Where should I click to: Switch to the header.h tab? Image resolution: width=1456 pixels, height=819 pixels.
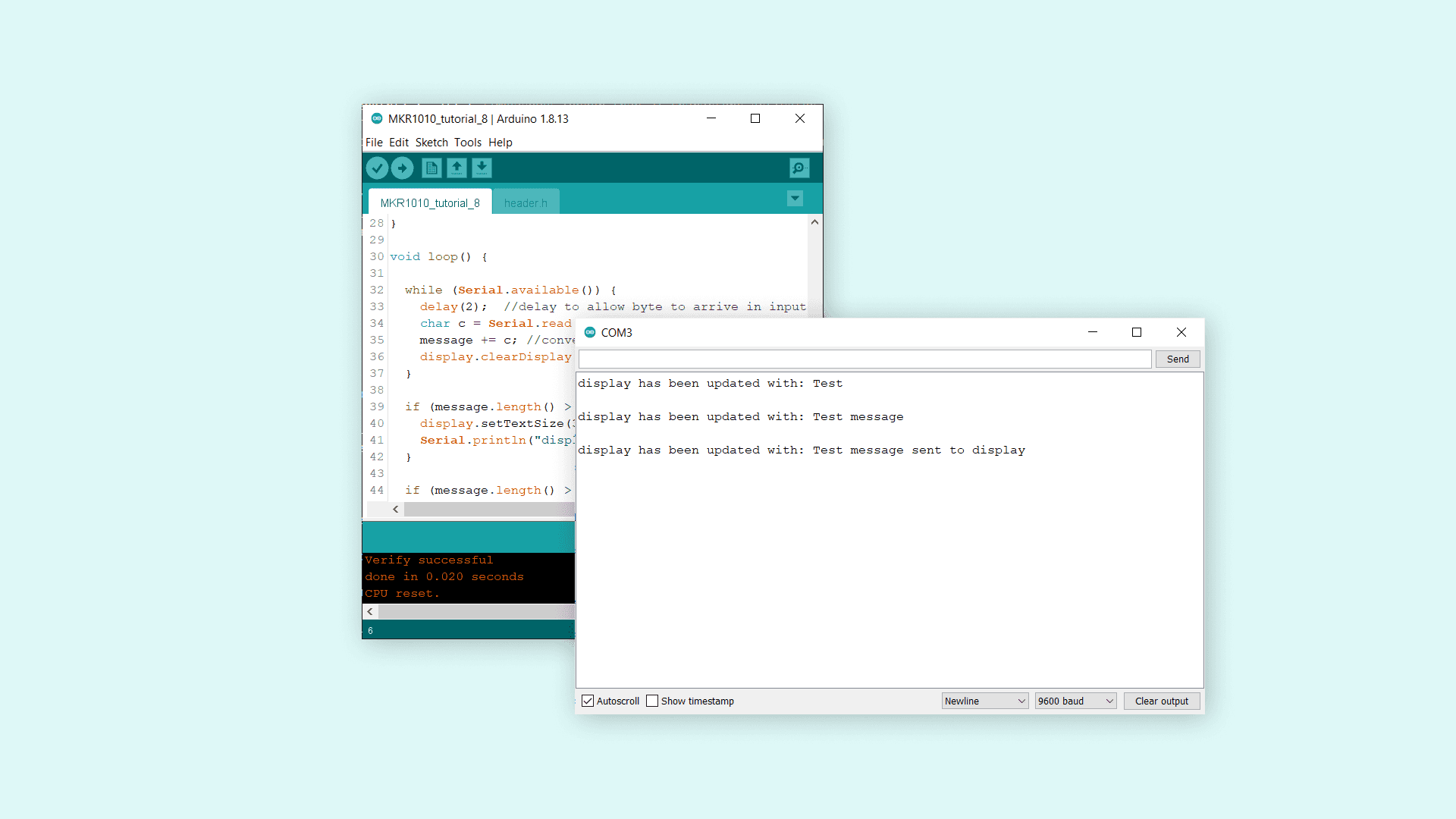526,202
